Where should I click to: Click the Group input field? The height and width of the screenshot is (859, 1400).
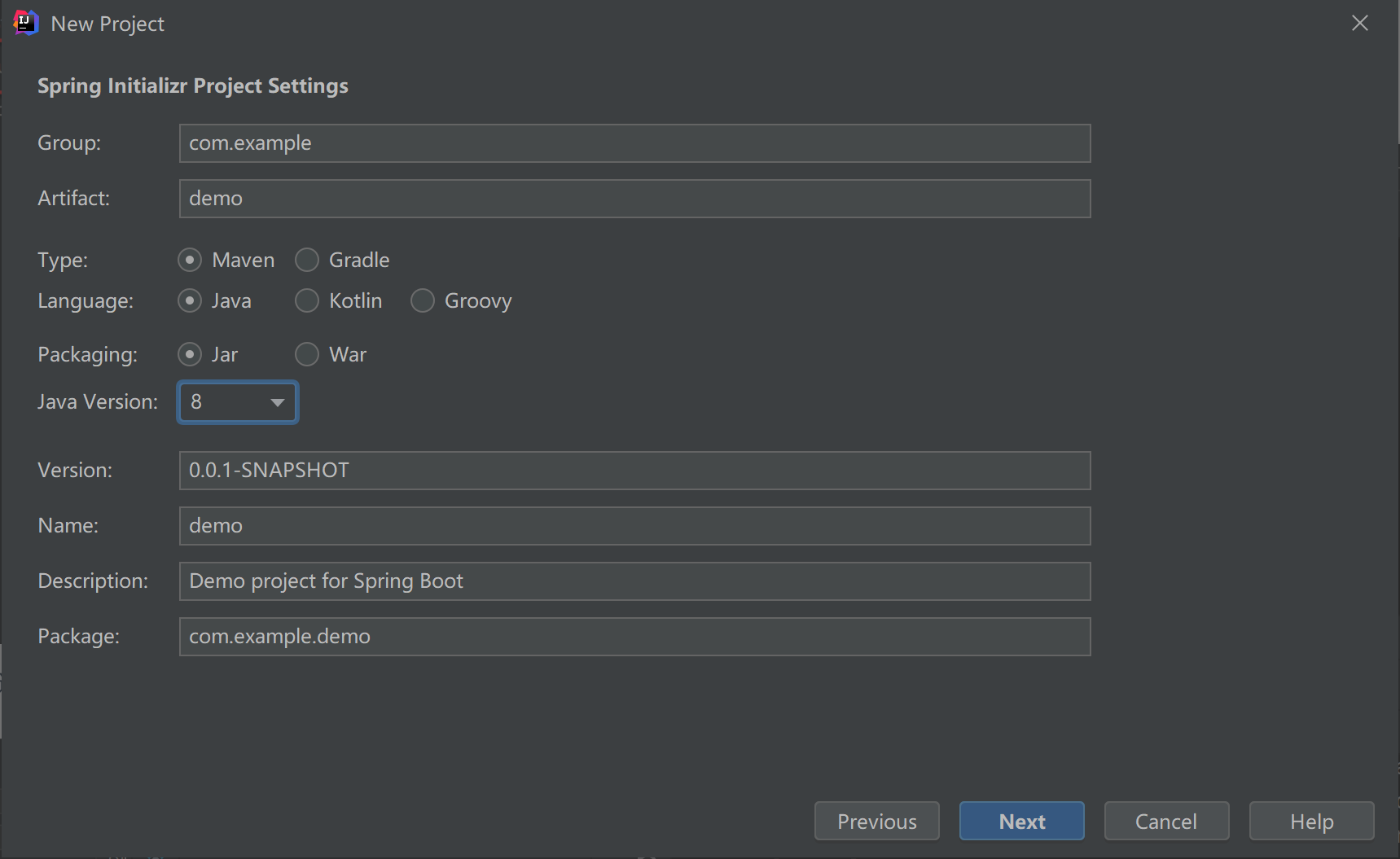pyautogui.click(x=634, y=143)
